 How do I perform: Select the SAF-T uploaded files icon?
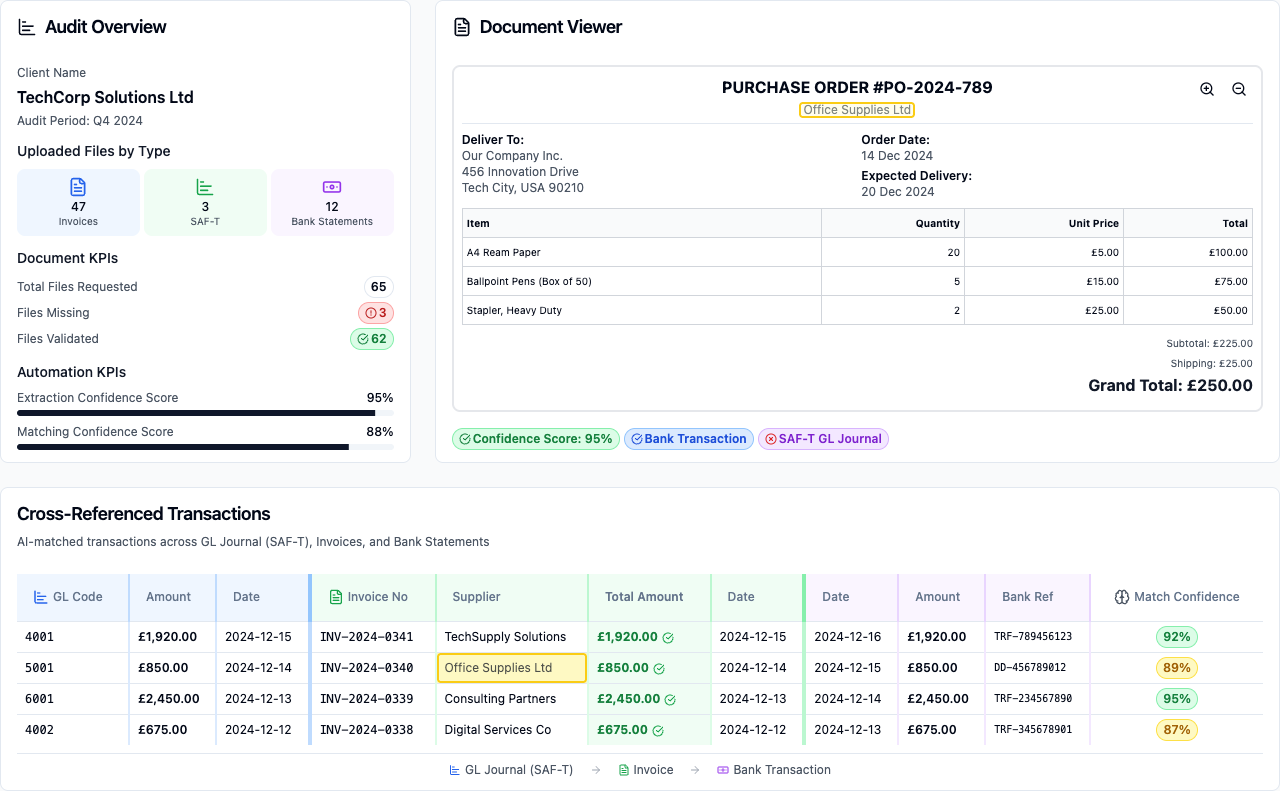[205, 186]
